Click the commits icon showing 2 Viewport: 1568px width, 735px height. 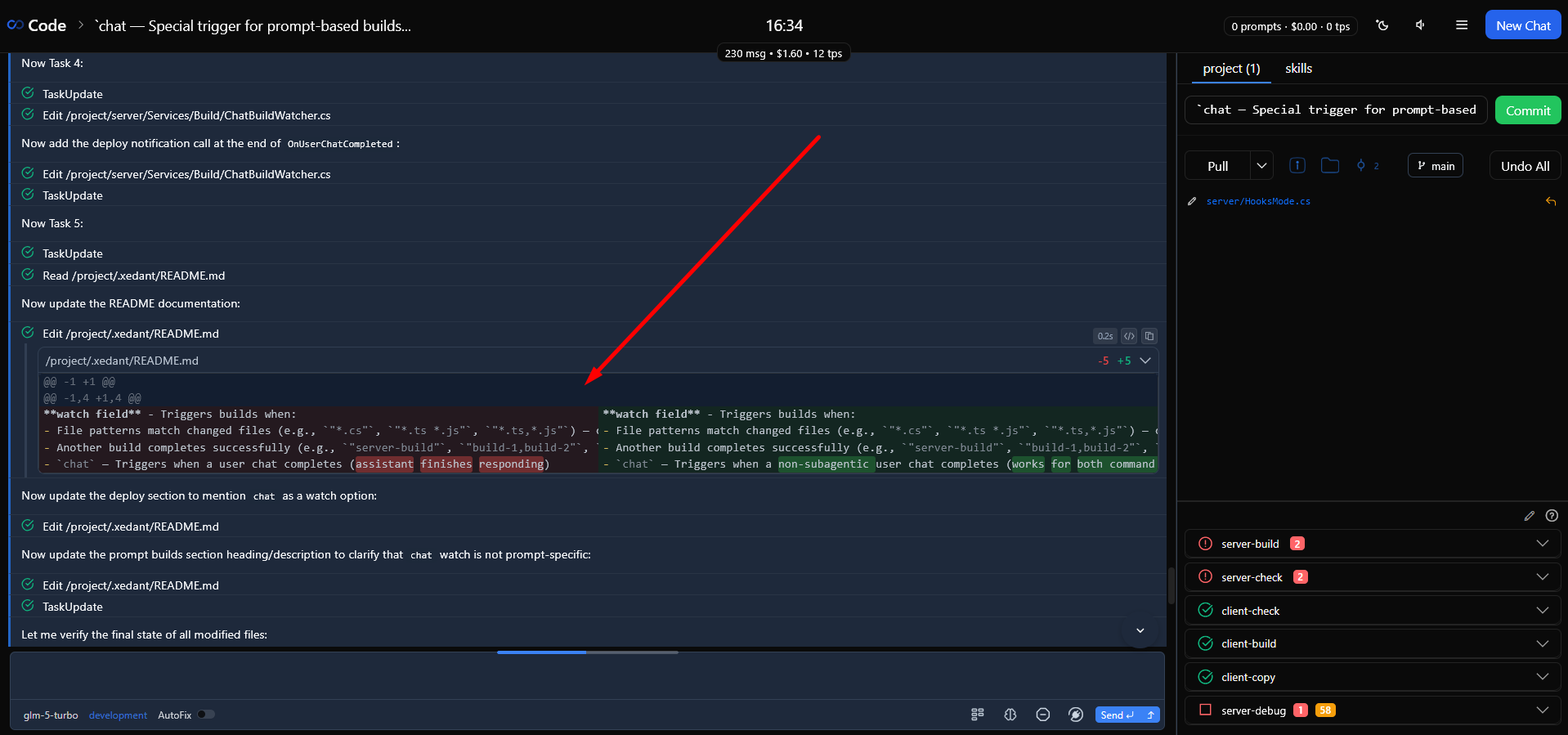tap(1368, 165)
